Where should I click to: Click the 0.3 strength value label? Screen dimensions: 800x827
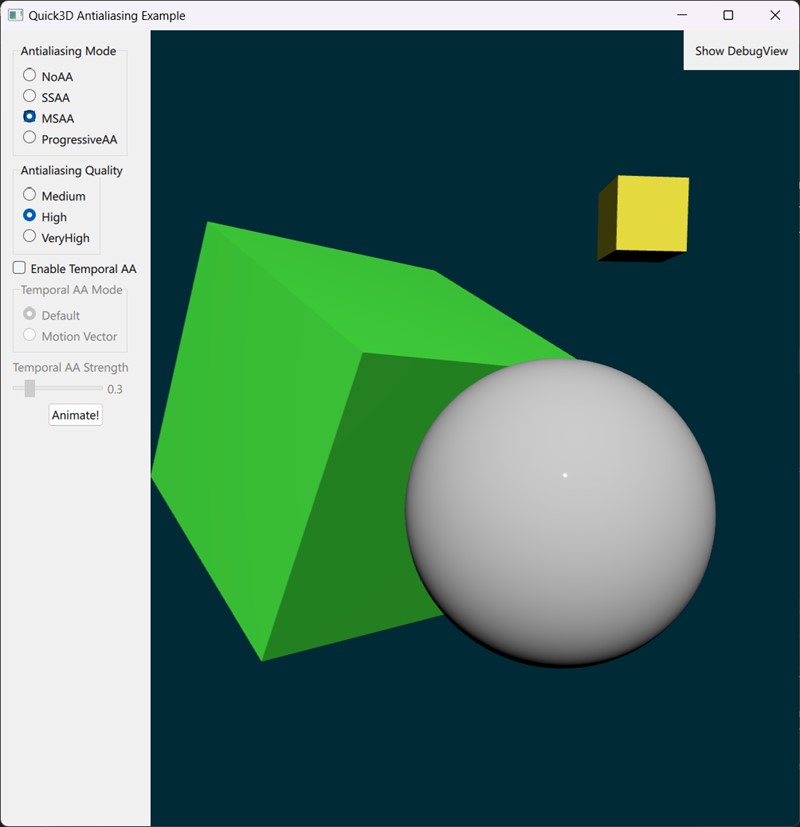click(117, 389)
